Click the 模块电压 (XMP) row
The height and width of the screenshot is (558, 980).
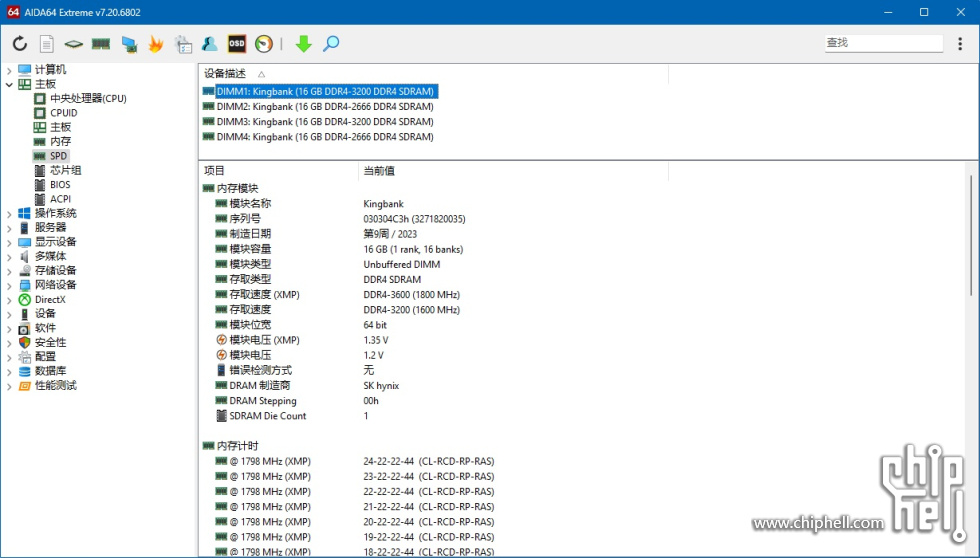[x=301, y=340]
